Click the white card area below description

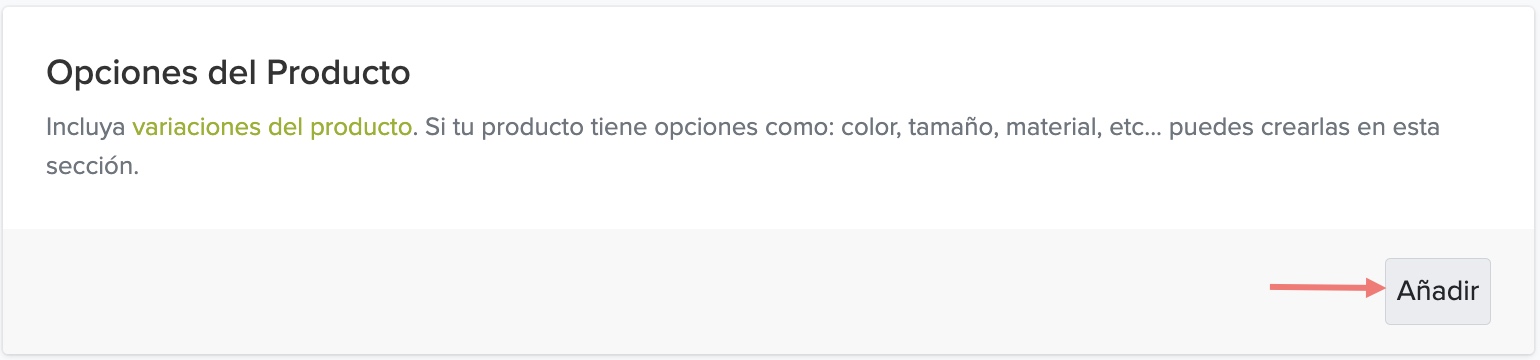point(770,207)
